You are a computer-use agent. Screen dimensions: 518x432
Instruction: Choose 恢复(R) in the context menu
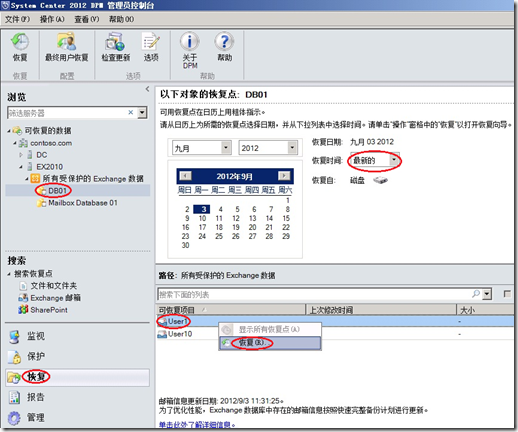point(270,343)
